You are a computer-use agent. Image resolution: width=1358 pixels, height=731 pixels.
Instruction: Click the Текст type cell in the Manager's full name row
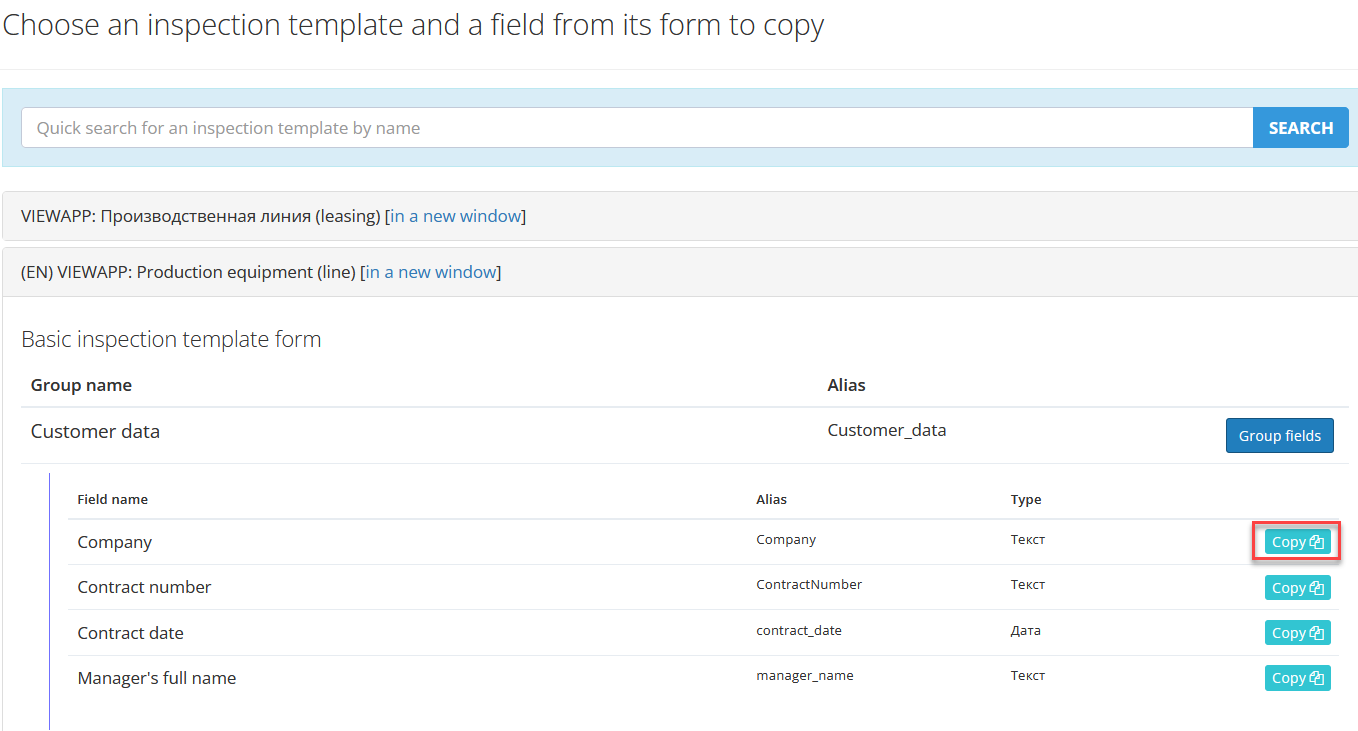coord(1028,675)
